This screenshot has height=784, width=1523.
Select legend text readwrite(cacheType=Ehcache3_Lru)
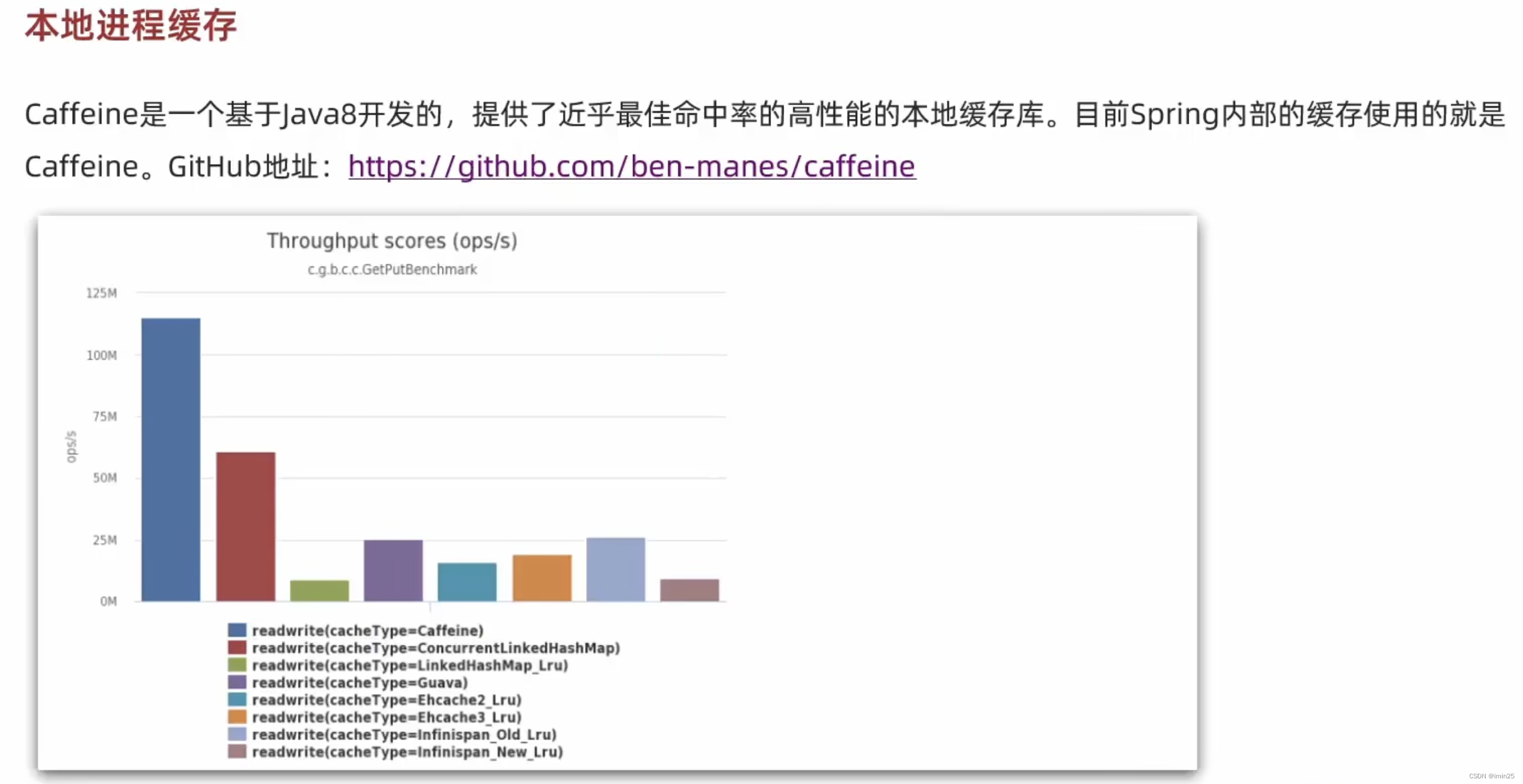coord(386,717)
